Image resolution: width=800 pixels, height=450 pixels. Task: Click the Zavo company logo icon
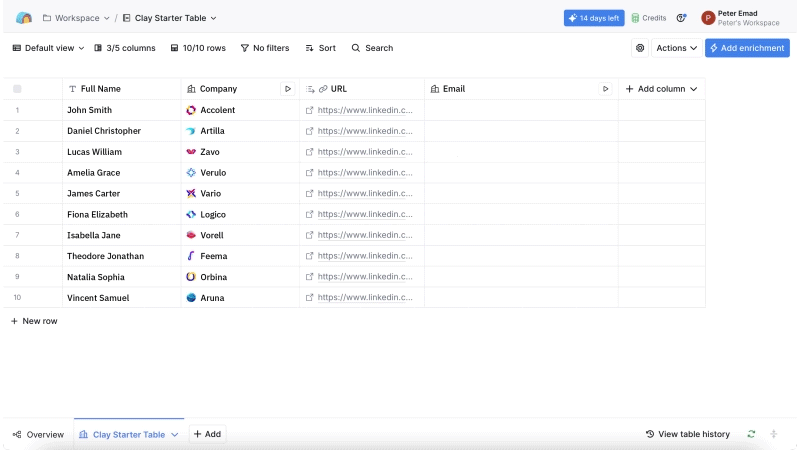(191, 152)
